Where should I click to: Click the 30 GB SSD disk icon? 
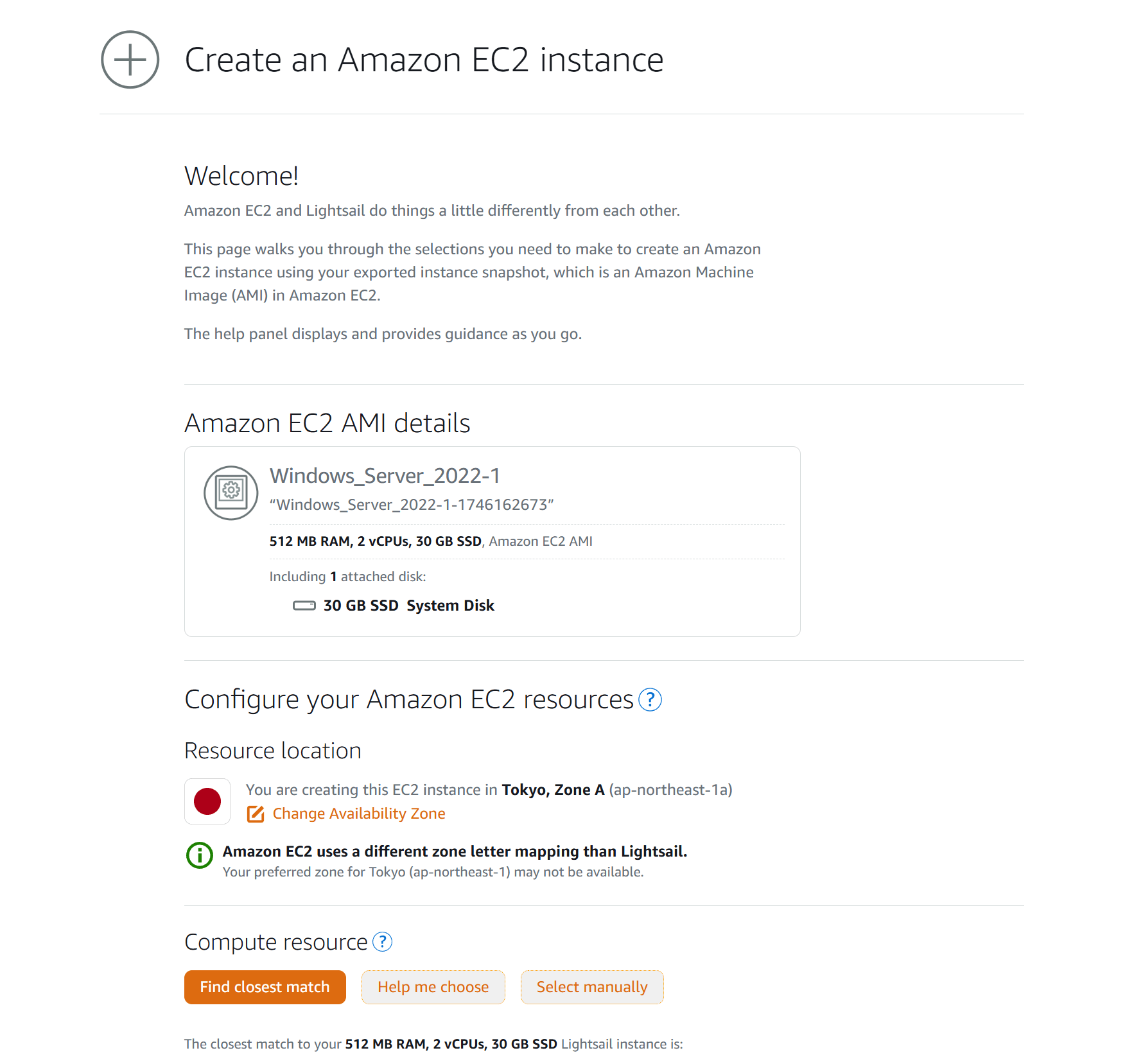pyautogui.click(x=304, y=606)
